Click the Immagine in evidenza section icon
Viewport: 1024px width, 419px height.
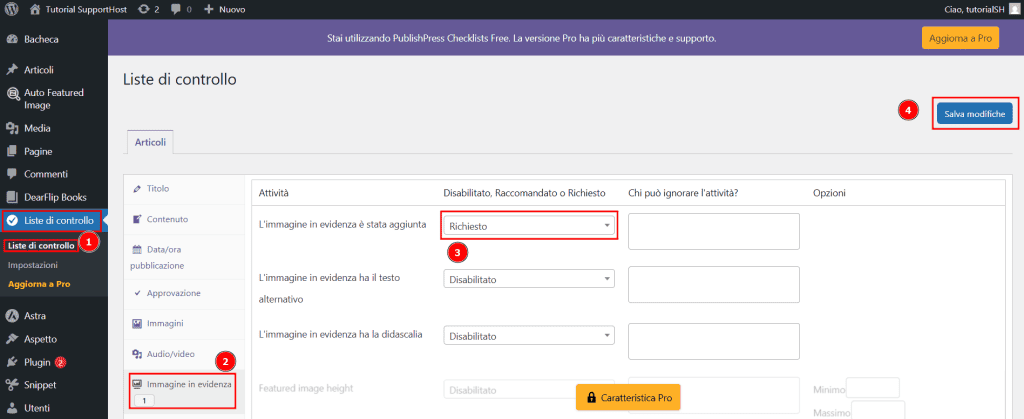[137, 384]
